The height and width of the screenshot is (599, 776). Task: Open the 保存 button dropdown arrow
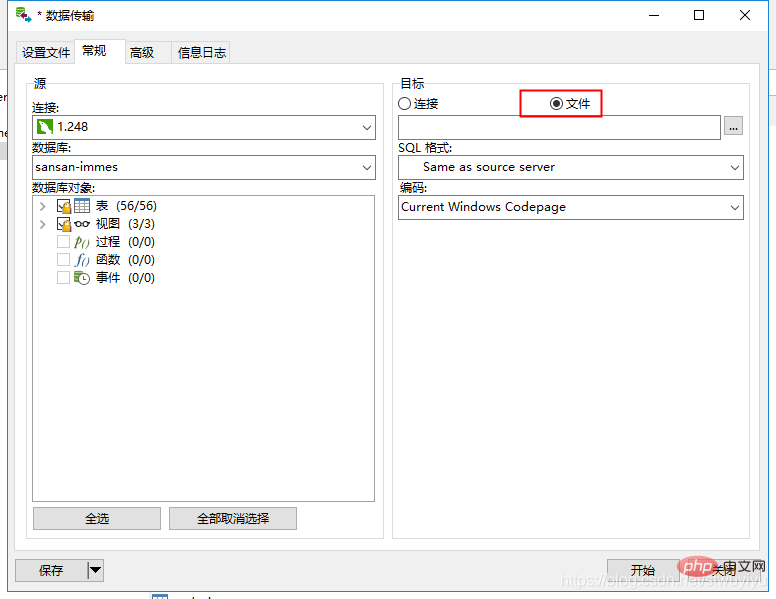pyautogui.click(x=96, y=570)
